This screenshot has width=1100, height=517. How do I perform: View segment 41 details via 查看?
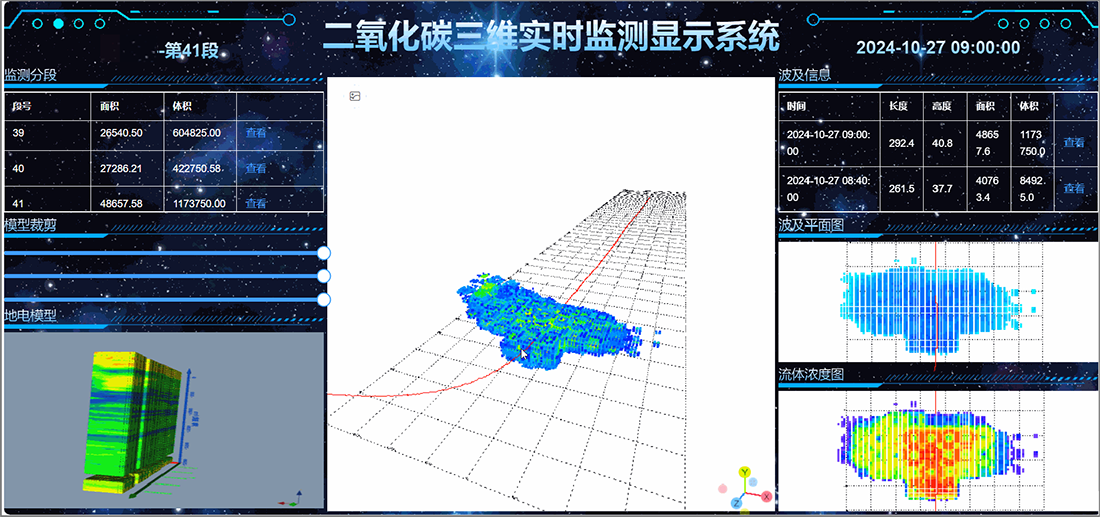256,203
